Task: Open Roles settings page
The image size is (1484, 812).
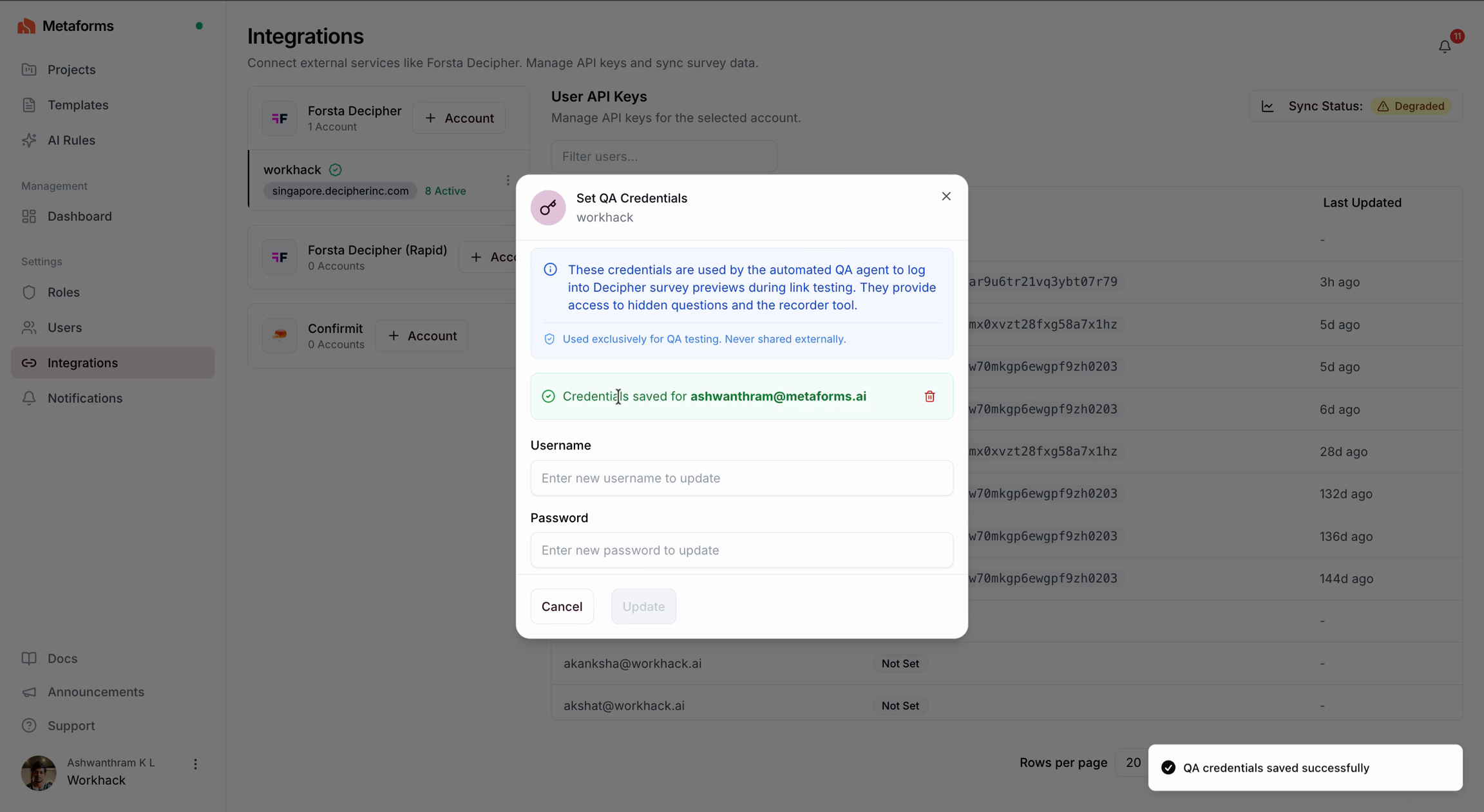Action: pyautogui.click(x=63, y=292)
